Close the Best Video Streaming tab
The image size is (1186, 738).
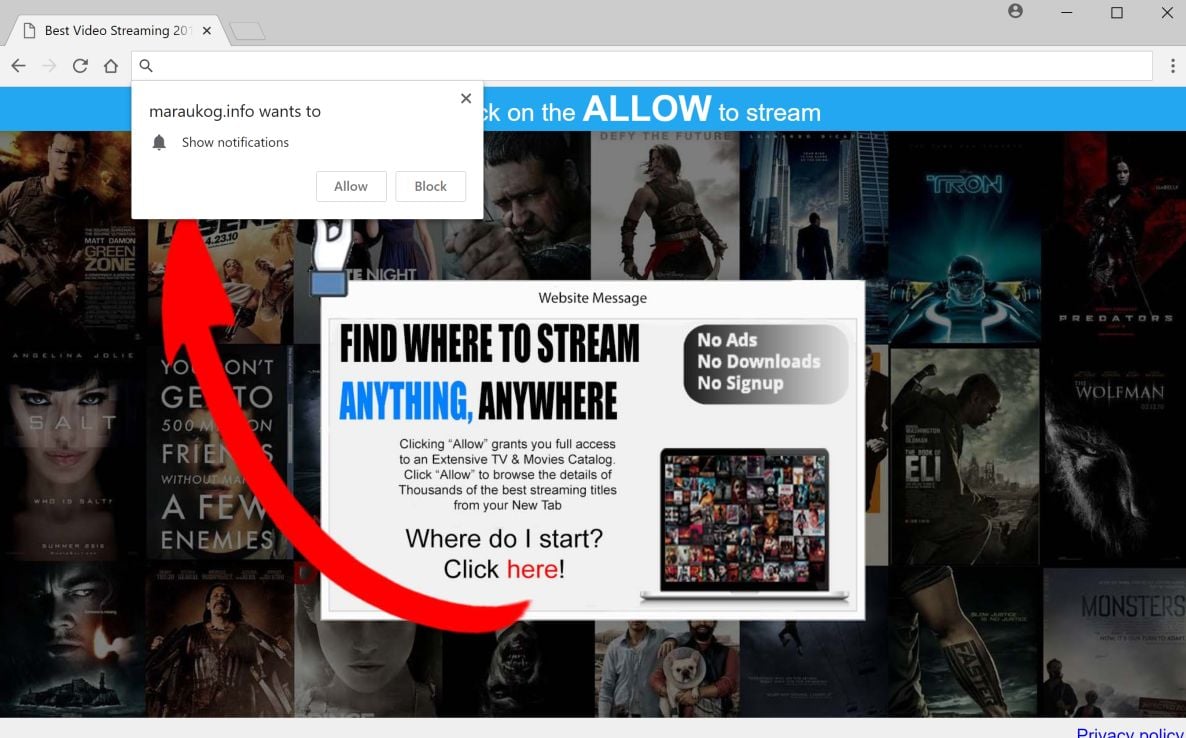click(206, 30)
